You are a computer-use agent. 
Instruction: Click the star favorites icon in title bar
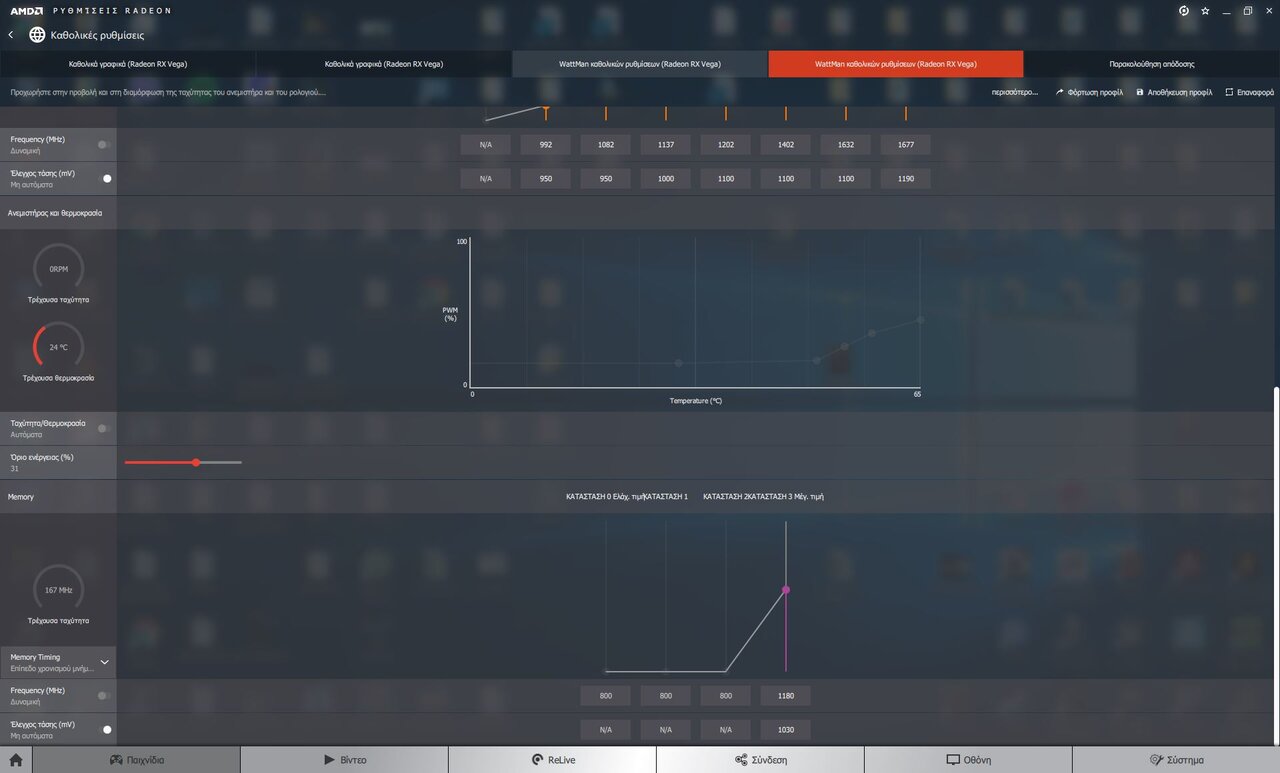tap(1205, 11)
